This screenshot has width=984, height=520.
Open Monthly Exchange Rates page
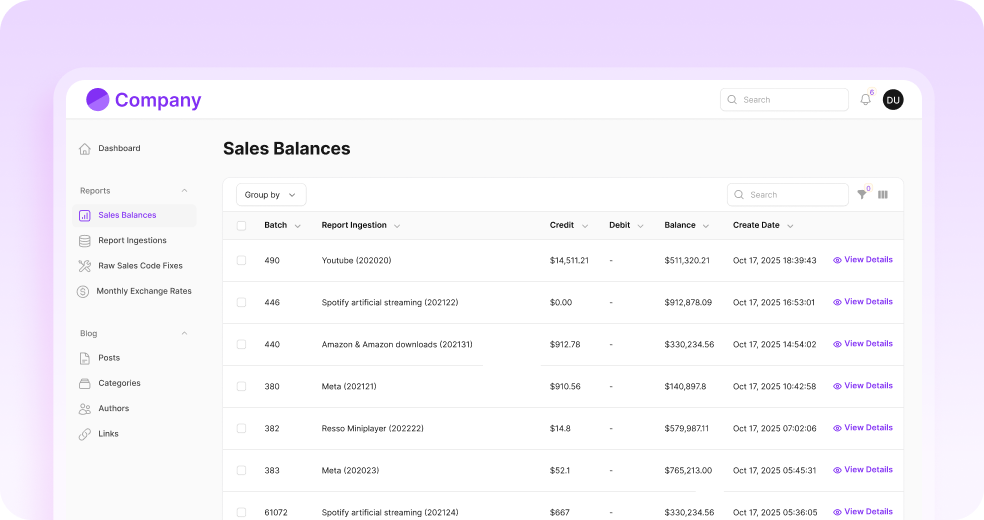pyautogui.click(x=144, y=291)
